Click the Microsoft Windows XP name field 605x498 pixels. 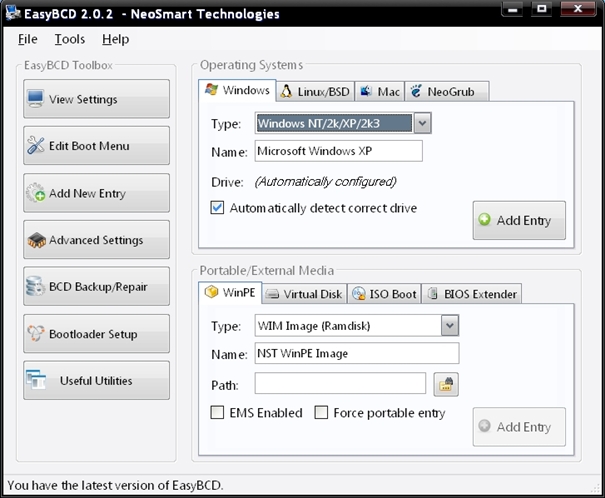coord(338,151)
